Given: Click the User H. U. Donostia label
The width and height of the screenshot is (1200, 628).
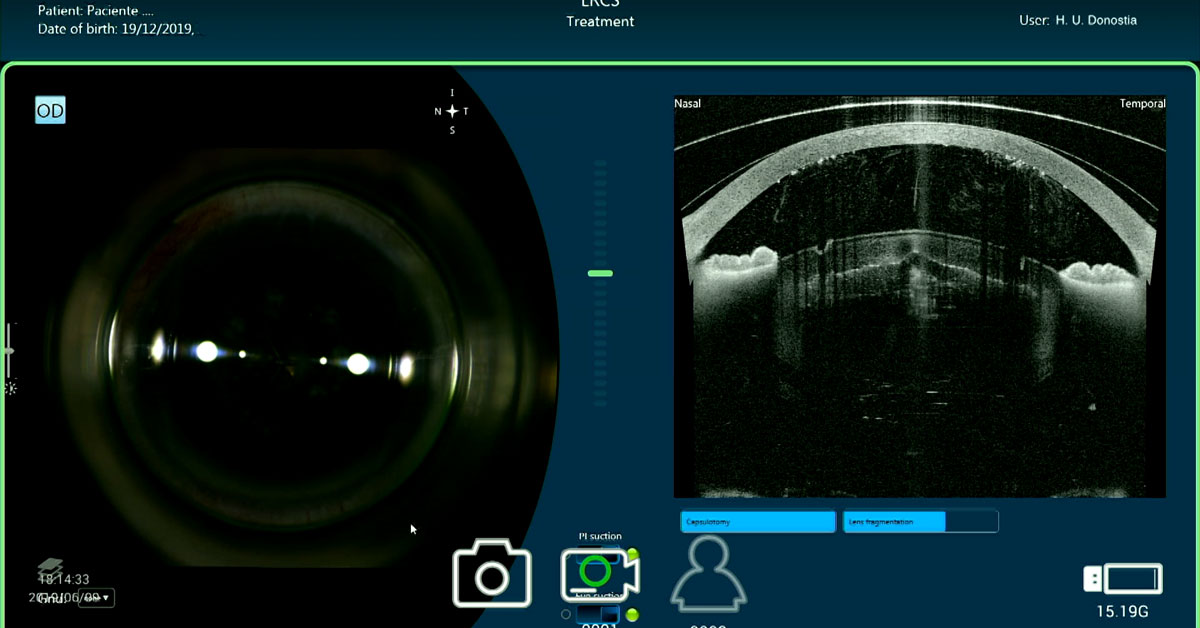Looking at the screenshot, I should coord(1078,20).
